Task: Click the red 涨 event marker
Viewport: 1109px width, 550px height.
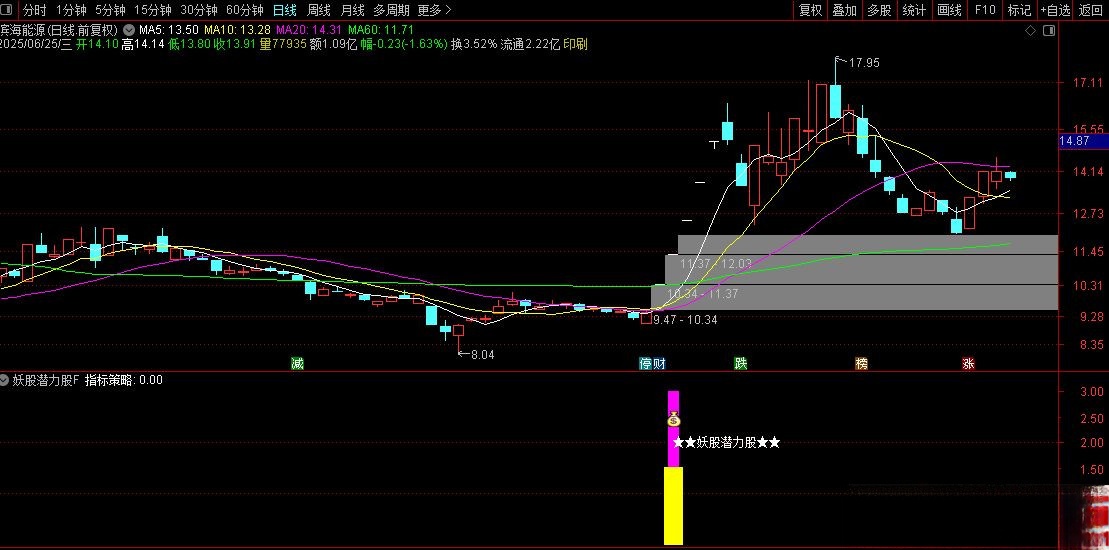Action: click(x=968, y=363)
